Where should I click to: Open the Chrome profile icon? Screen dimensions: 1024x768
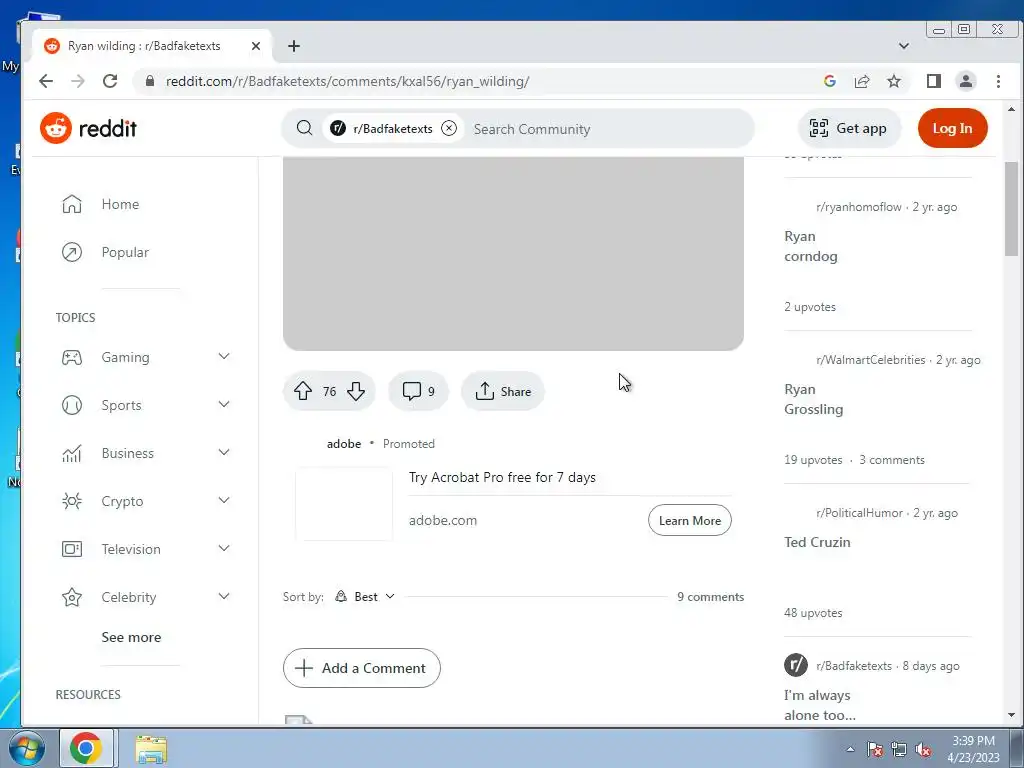(x=966, y=81)
